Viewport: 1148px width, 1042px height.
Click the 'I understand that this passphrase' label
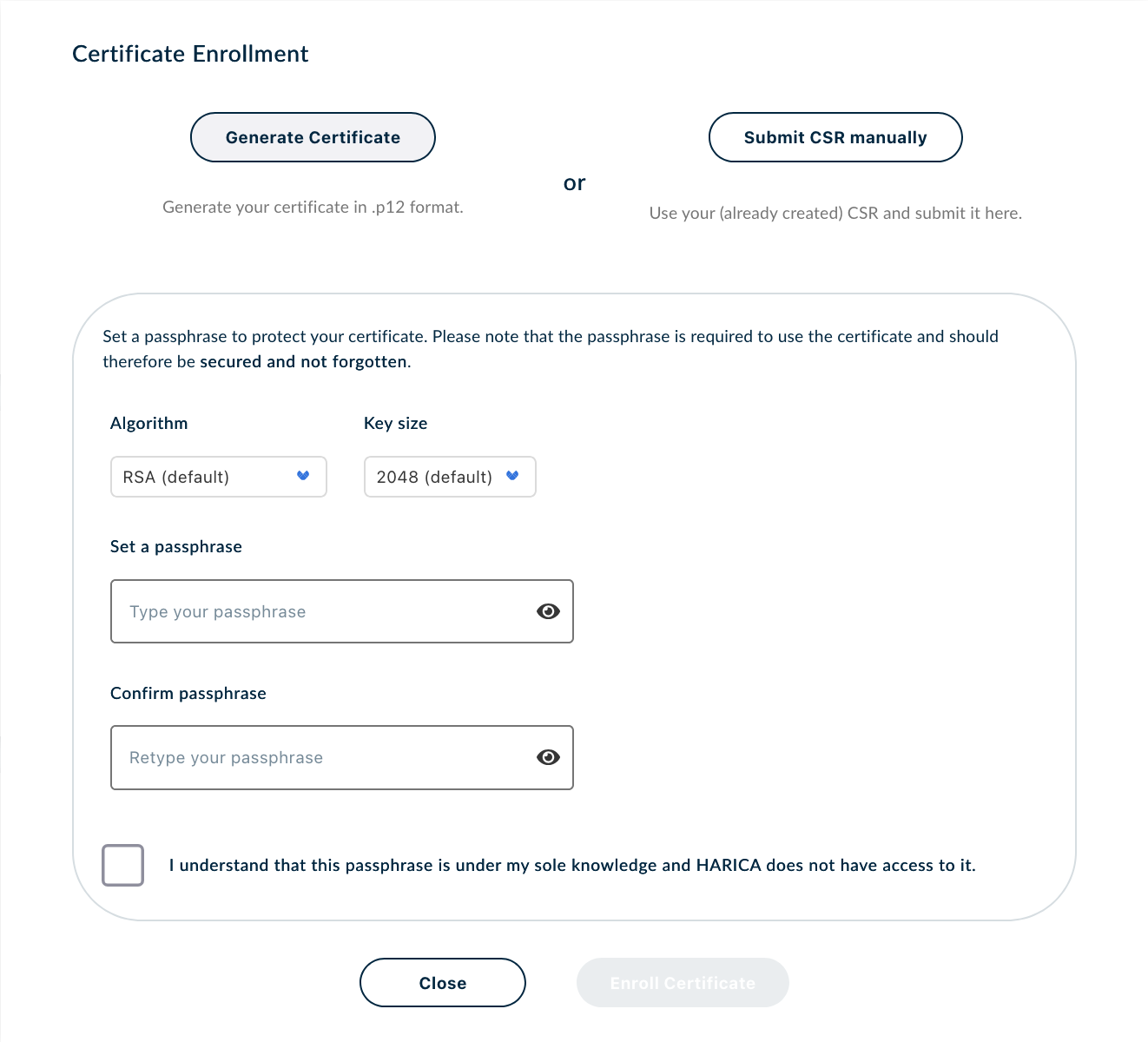[571, 865]
